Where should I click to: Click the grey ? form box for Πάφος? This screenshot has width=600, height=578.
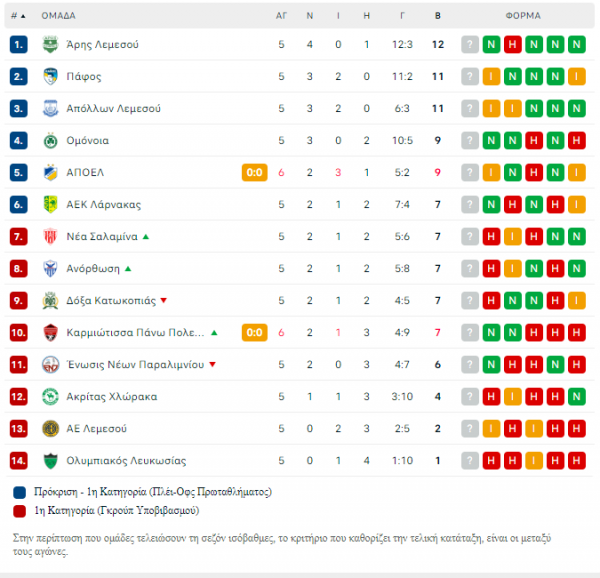tap(470, 77)
